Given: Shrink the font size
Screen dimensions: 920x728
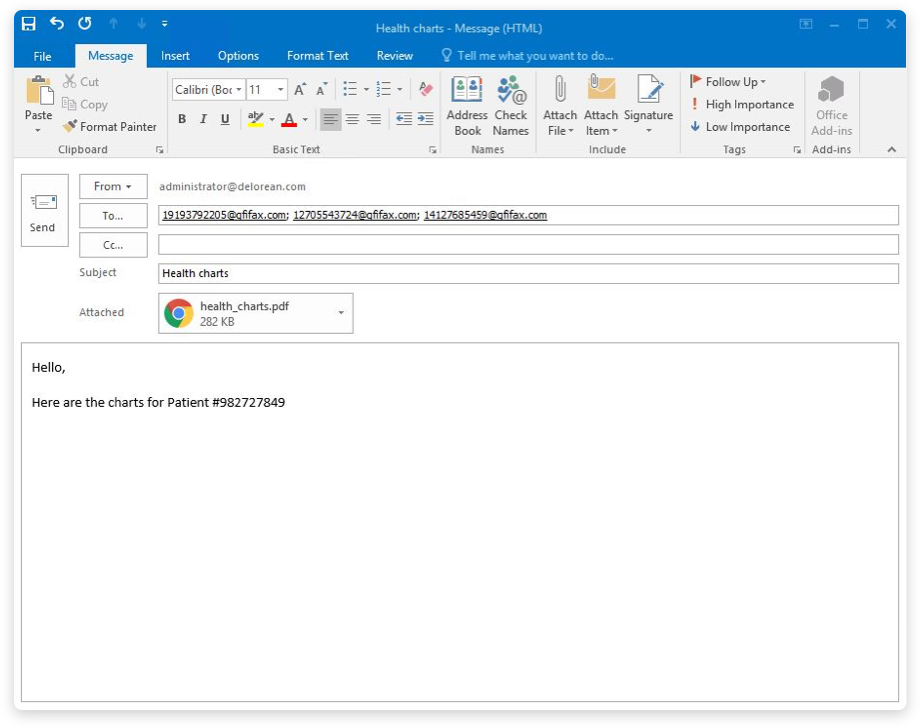Looking at the screenshot, I should pyautogui.click(x=321, y=90).
